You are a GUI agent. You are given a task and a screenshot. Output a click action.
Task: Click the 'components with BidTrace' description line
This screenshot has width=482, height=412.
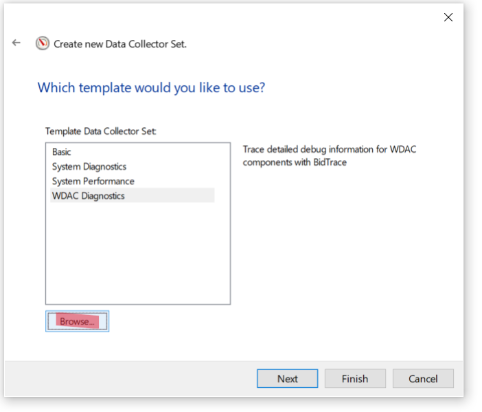click(295, 162)
